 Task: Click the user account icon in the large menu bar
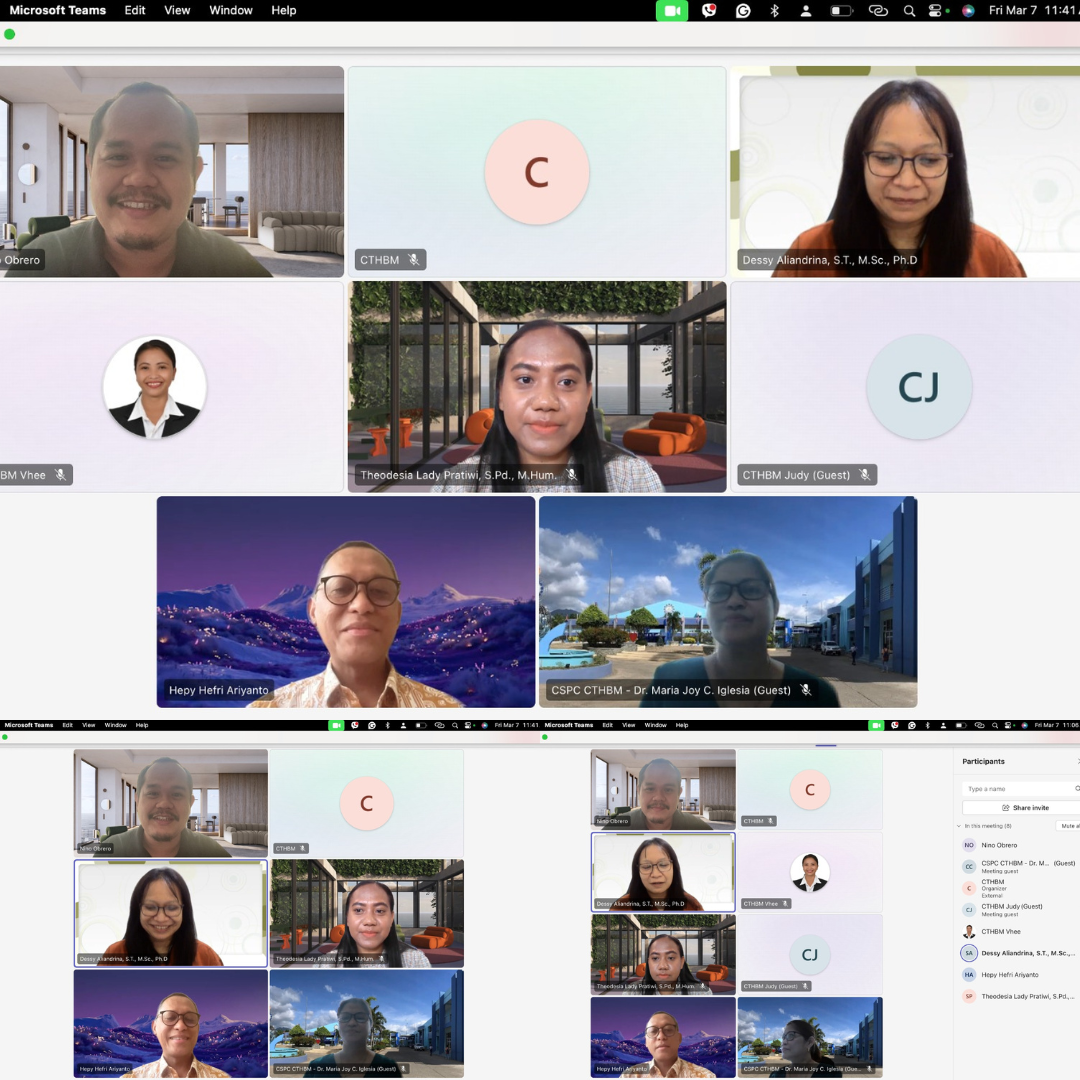(806, 10)
